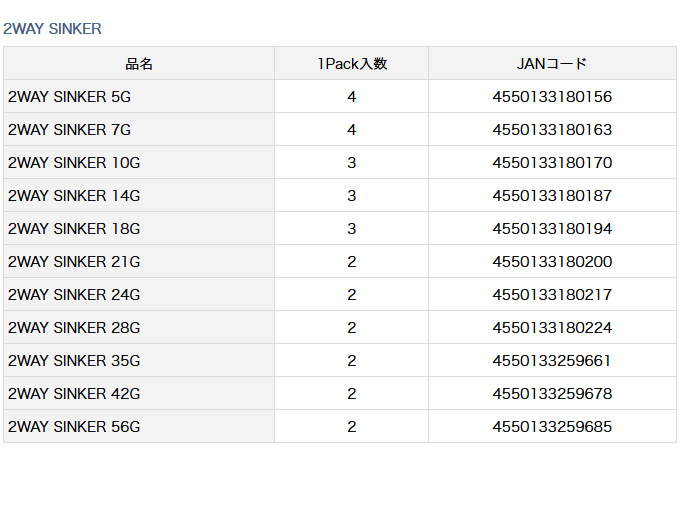The height and width of the screenshot is (507, 680).
Task: Click the 2WAY SINKER 28G cell
Action: 73,328
